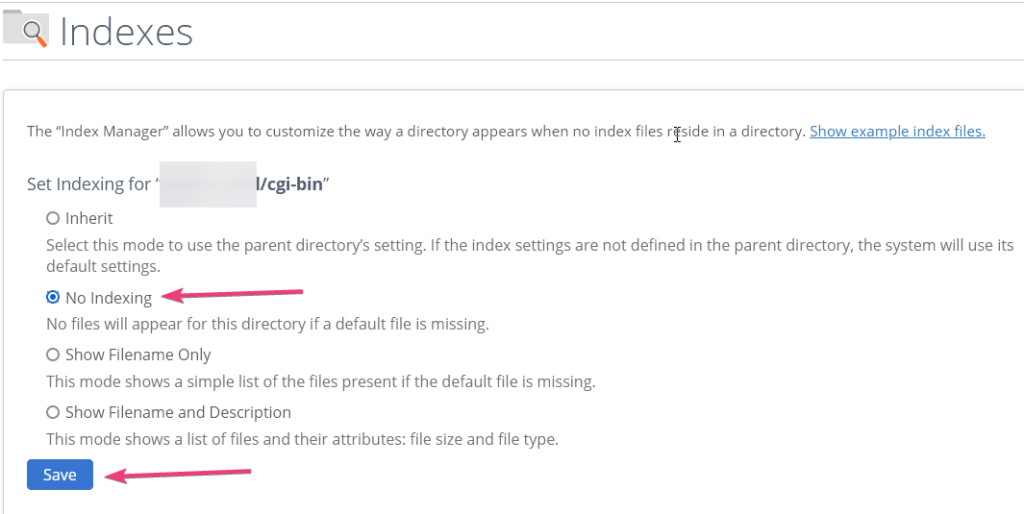Click the Indexes folder magnifier icon
This screenshot has width=1024, height=514.
click(25, 29)
